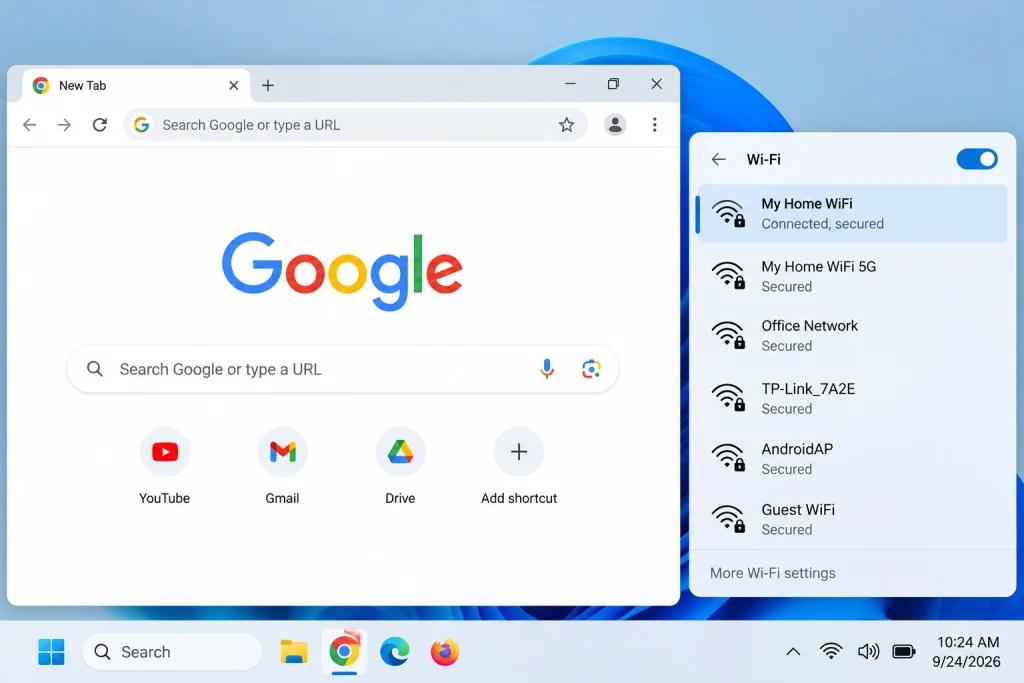Click search magnifier in Google box
Viewport: 1024px width, 683px height.
(95, 369)
